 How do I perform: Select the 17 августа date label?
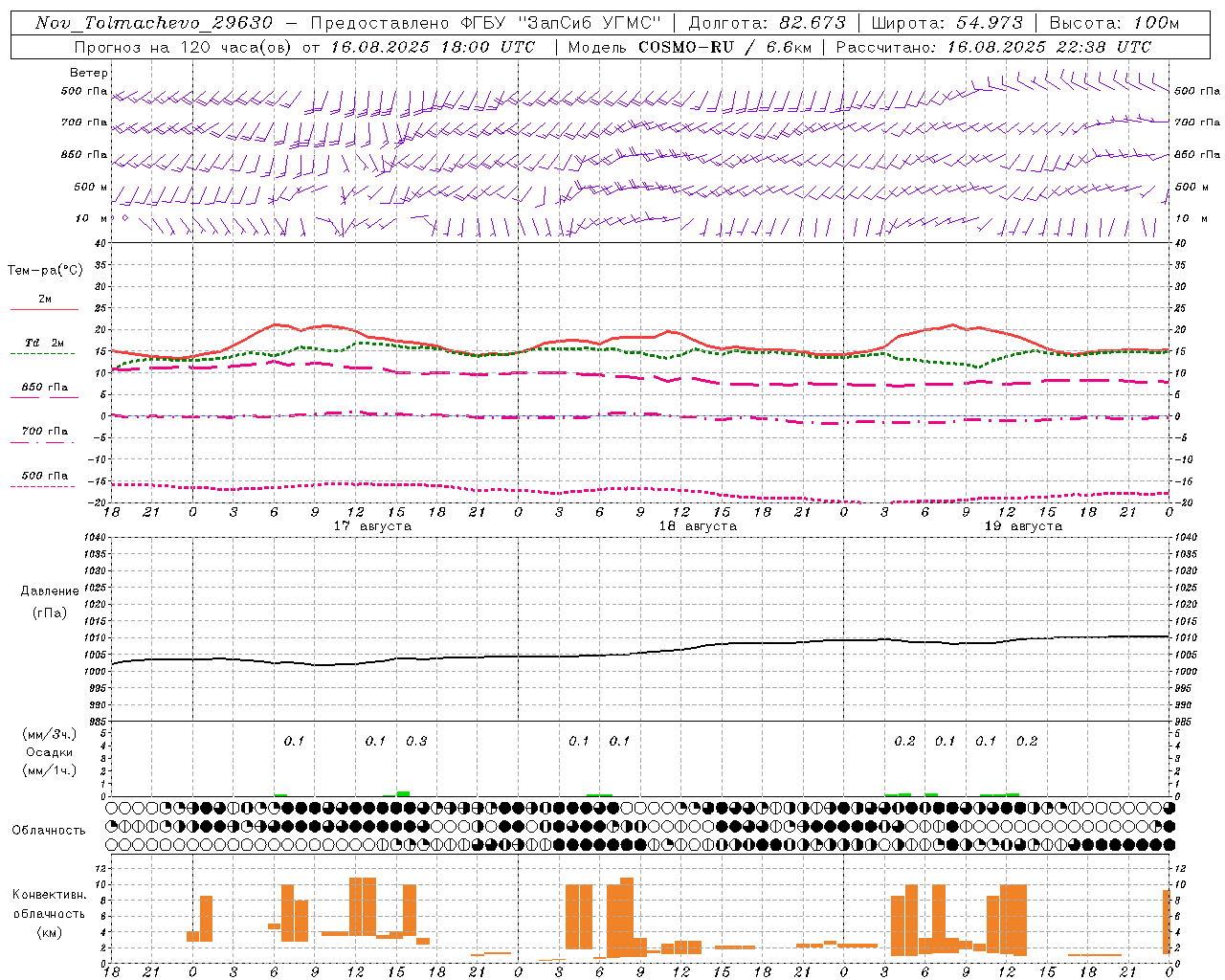pyautogui.click(x=372, y=526)
